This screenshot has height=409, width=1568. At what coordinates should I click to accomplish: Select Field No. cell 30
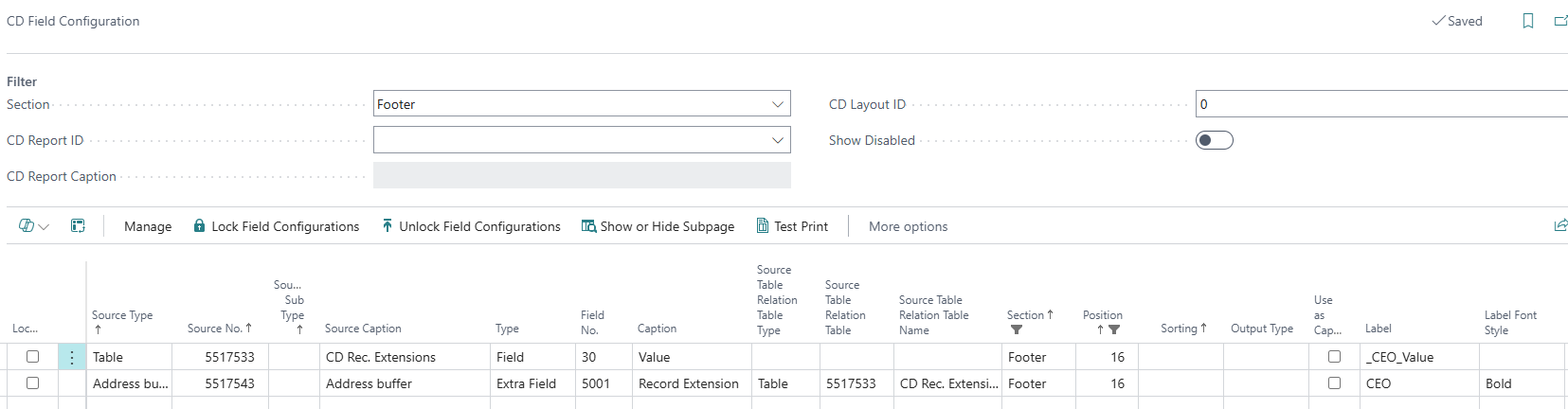pos(604,357)
